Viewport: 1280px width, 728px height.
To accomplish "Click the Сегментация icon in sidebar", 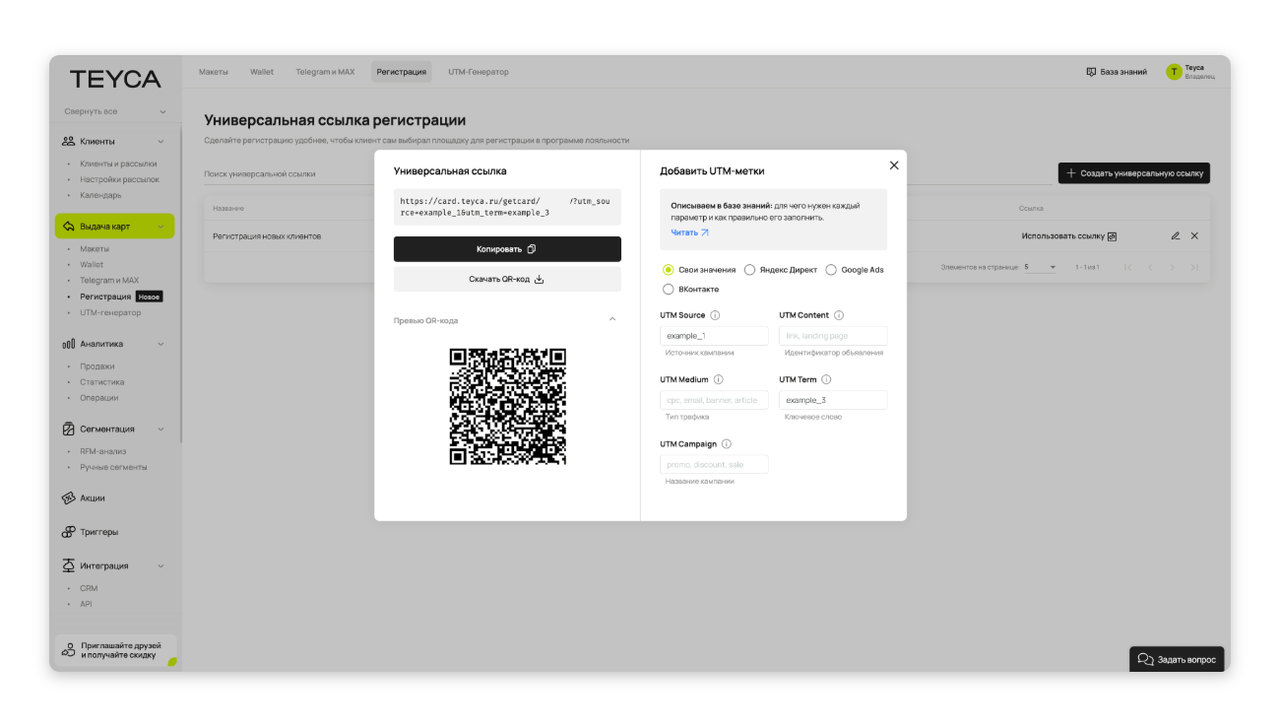I will point(68,429).
